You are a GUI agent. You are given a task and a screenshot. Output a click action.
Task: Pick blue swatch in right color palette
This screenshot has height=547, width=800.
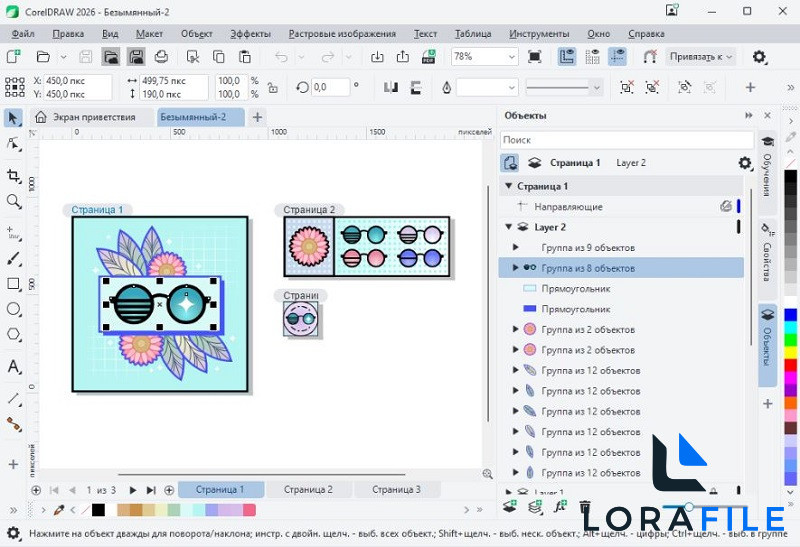coord(790,315)
